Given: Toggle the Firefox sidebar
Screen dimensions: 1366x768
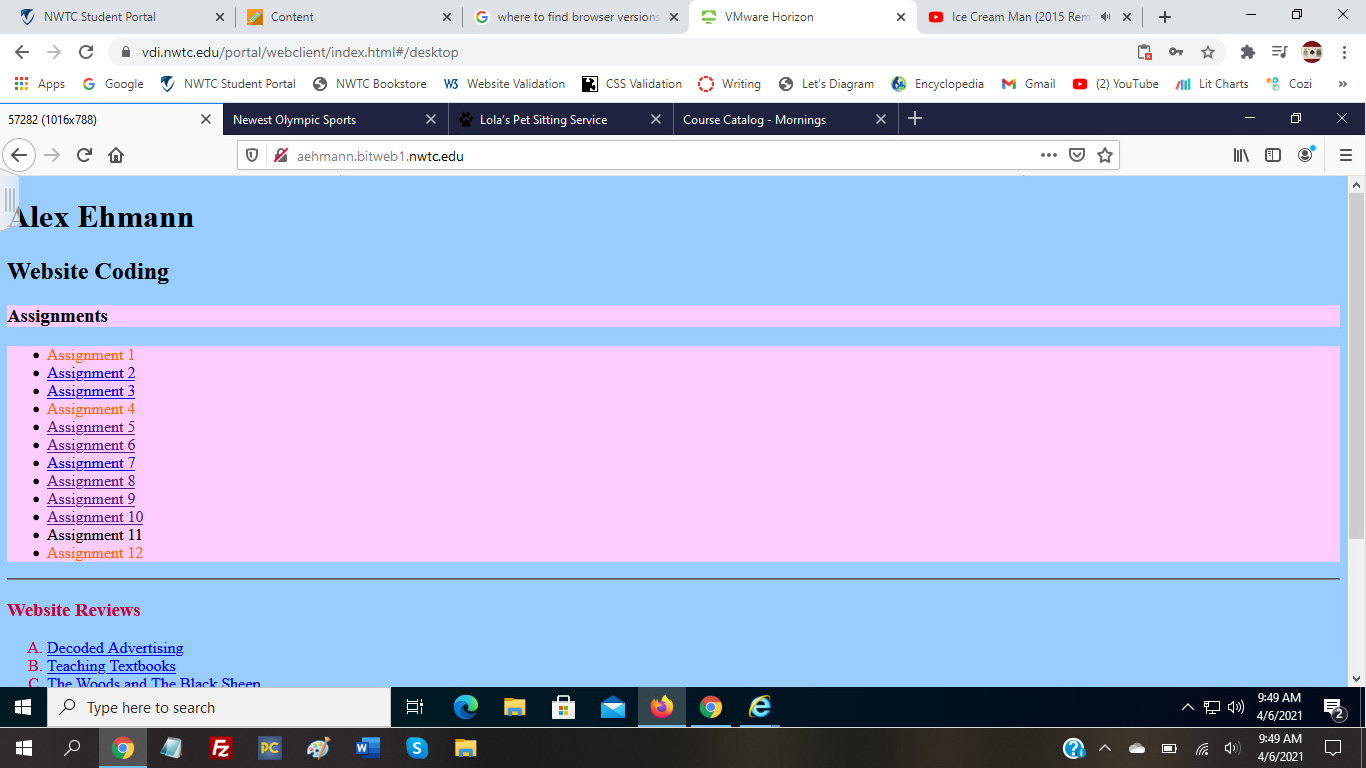Looking at the screenshot, I should [x=1271, y=155].
